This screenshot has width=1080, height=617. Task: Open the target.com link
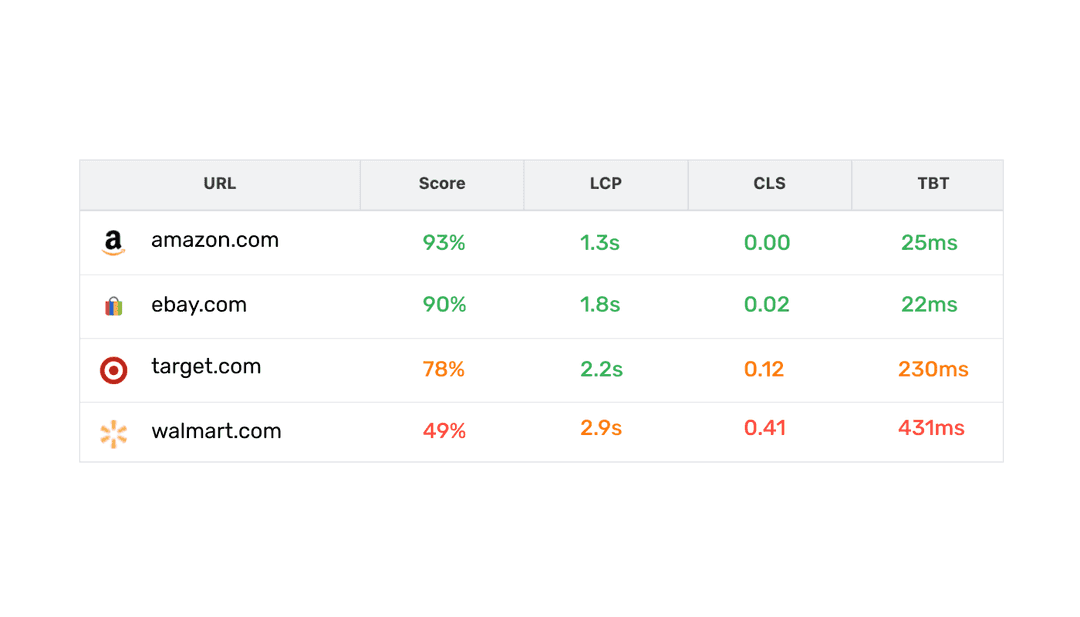(x=206, y=367)
